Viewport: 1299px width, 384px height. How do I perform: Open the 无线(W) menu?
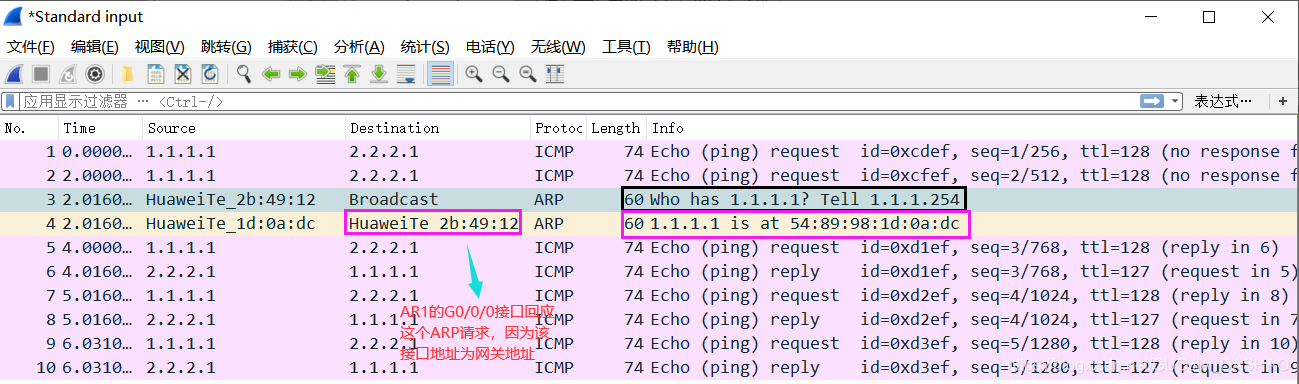click(x=558, y=47)
